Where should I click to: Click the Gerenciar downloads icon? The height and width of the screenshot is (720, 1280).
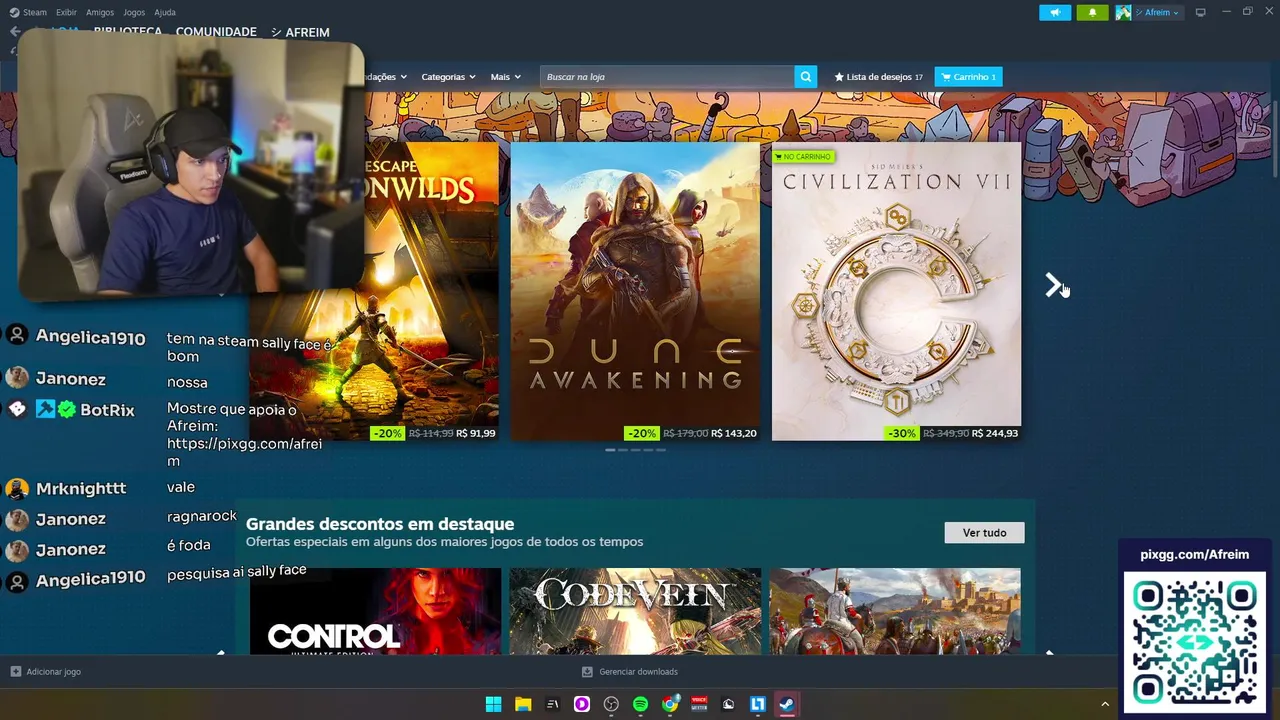[x=587, y=672]
